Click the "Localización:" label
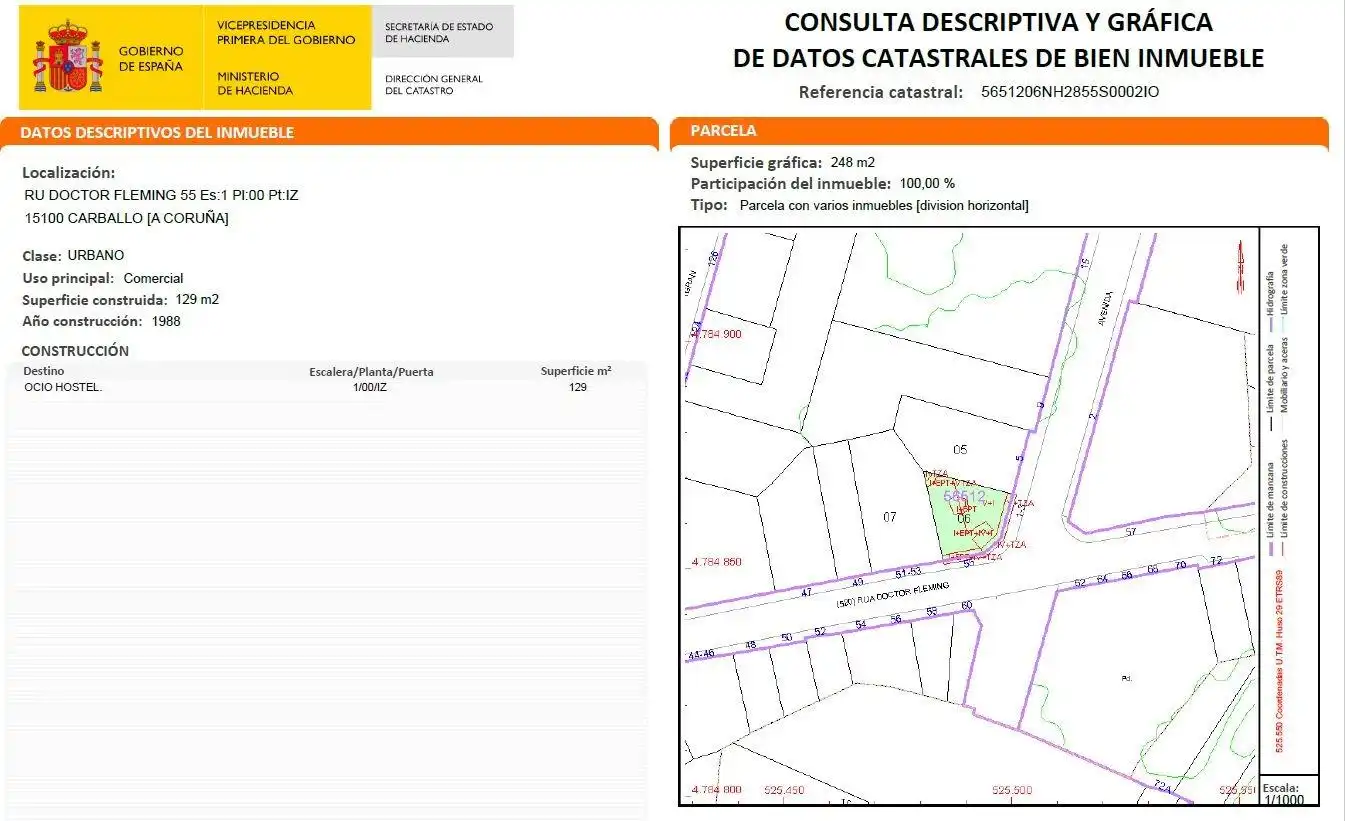The height and width of the screenshot is (821, 1345). coord(69,173)
